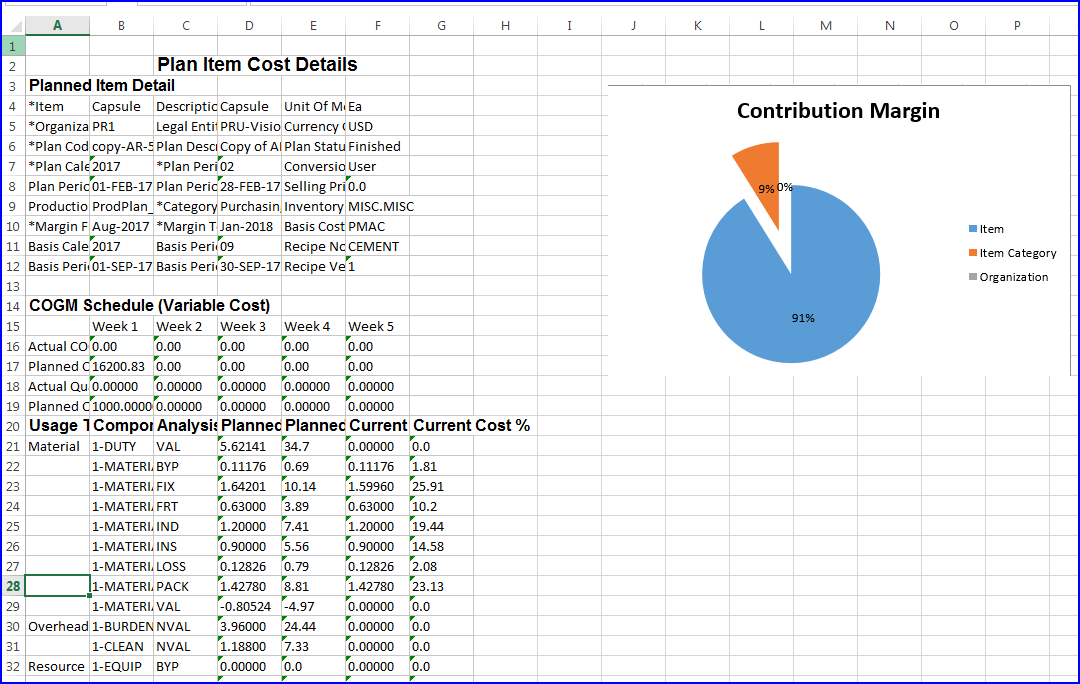Screen dimensions: 1080x684
Task: Click the CEMENT recipe cell
Action: (377, 247)
